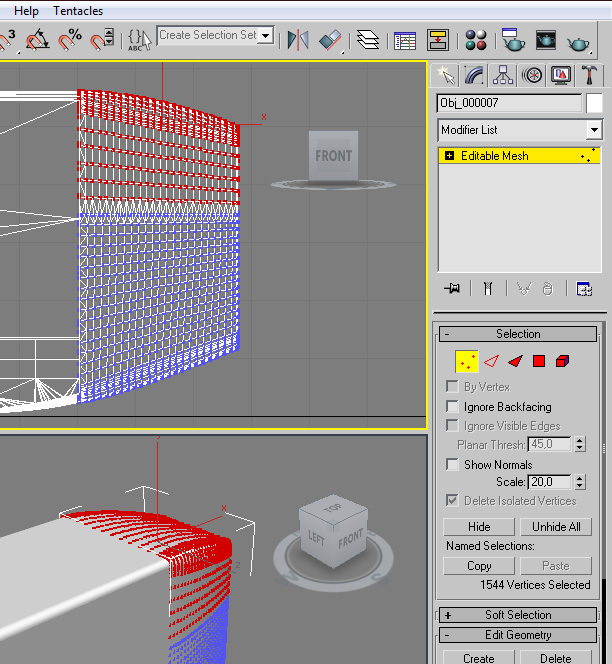Open the Schematic View icon

[x=438, y=41]
